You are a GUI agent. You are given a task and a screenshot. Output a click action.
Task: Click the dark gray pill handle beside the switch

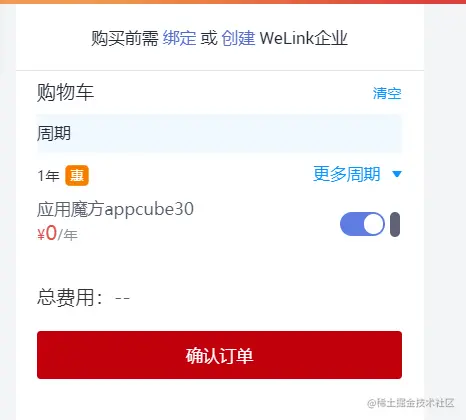(395, 224)
